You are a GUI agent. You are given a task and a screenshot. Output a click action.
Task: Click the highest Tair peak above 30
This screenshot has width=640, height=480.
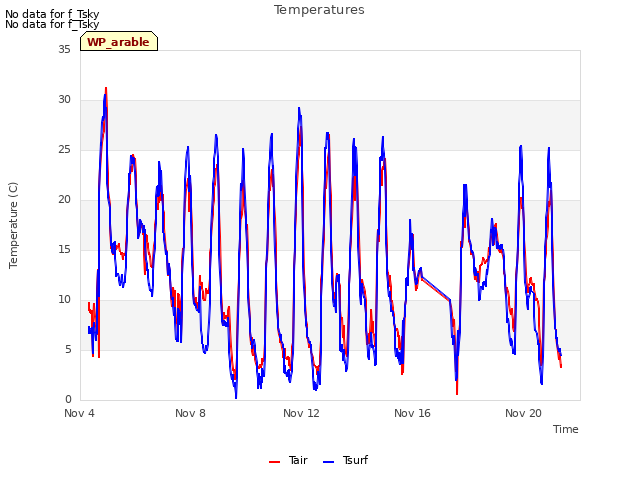point(106,88)
